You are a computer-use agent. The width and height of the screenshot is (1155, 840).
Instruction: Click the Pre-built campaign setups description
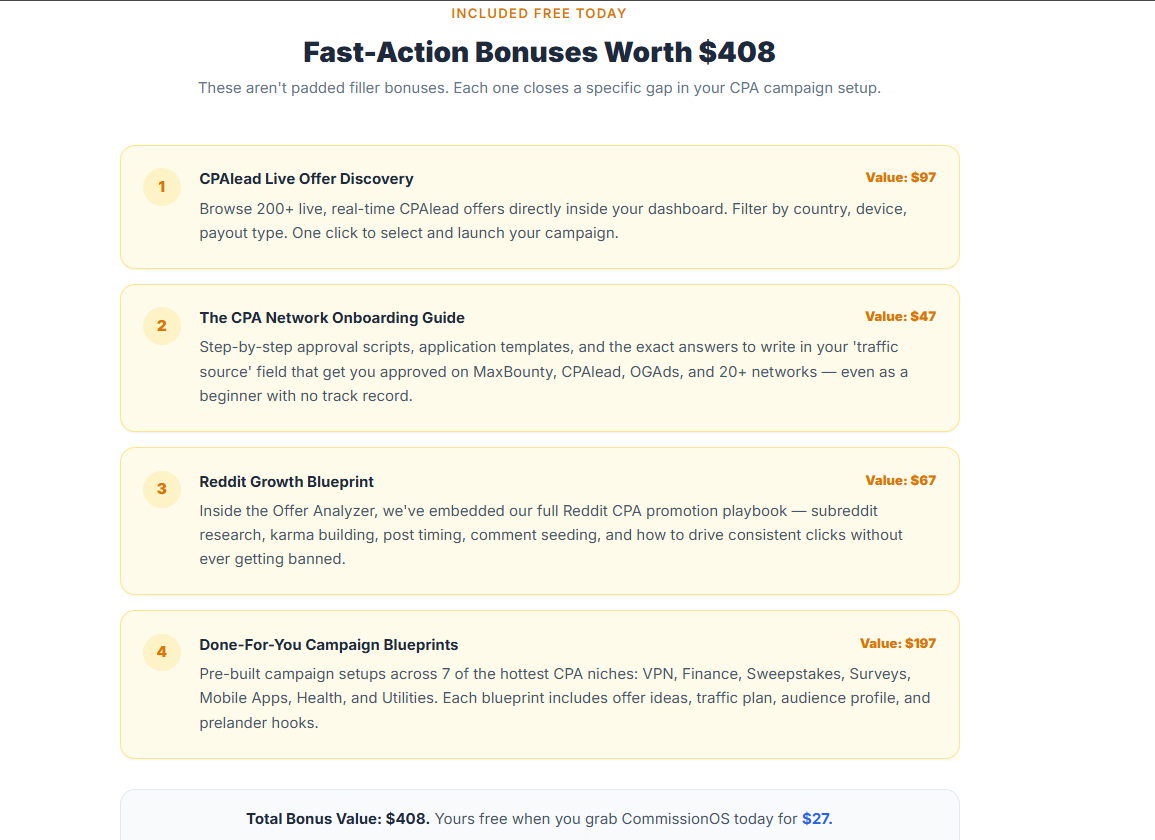(565, 698)
